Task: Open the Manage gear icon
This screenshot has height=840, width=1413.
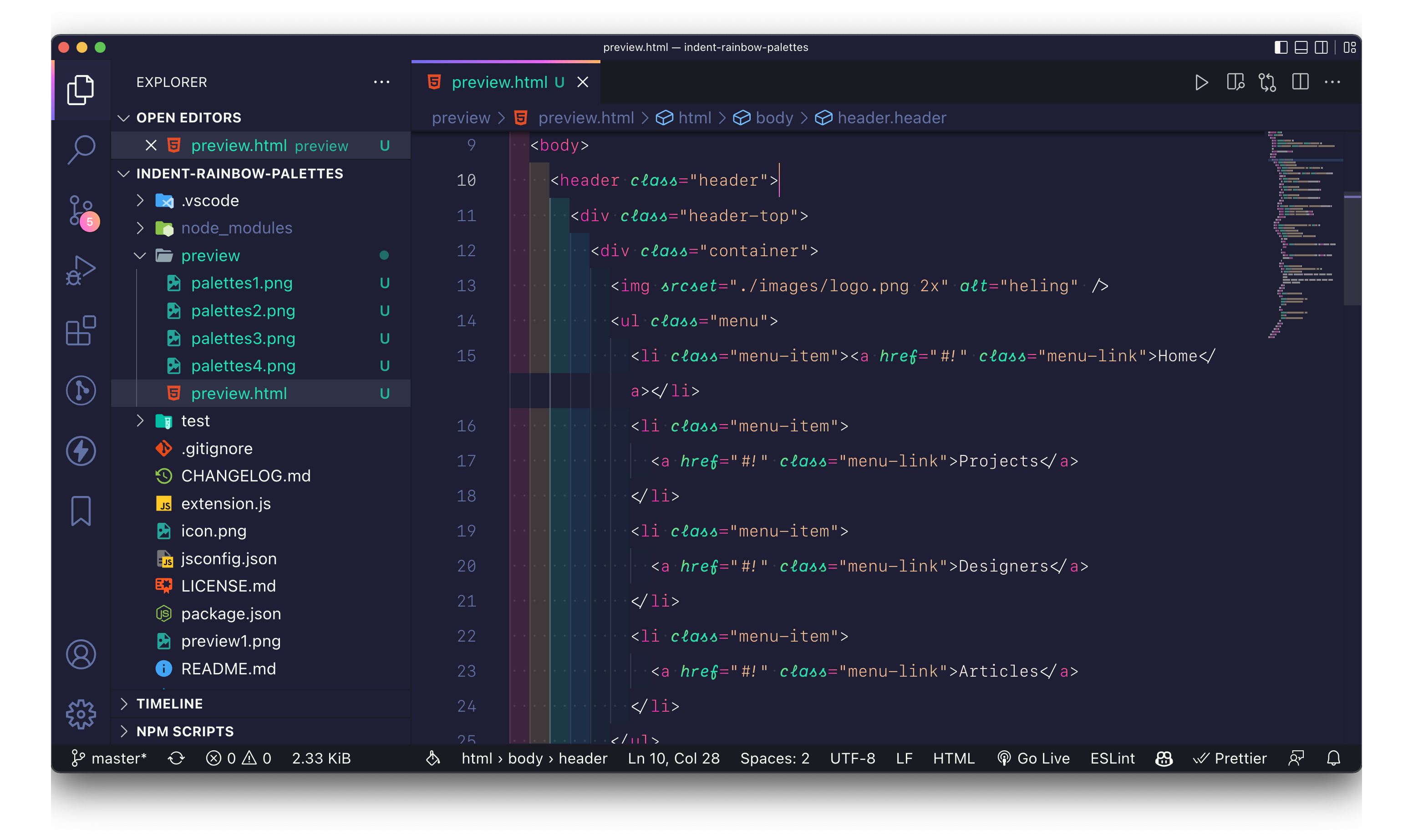Action: (x=81, y=714)
